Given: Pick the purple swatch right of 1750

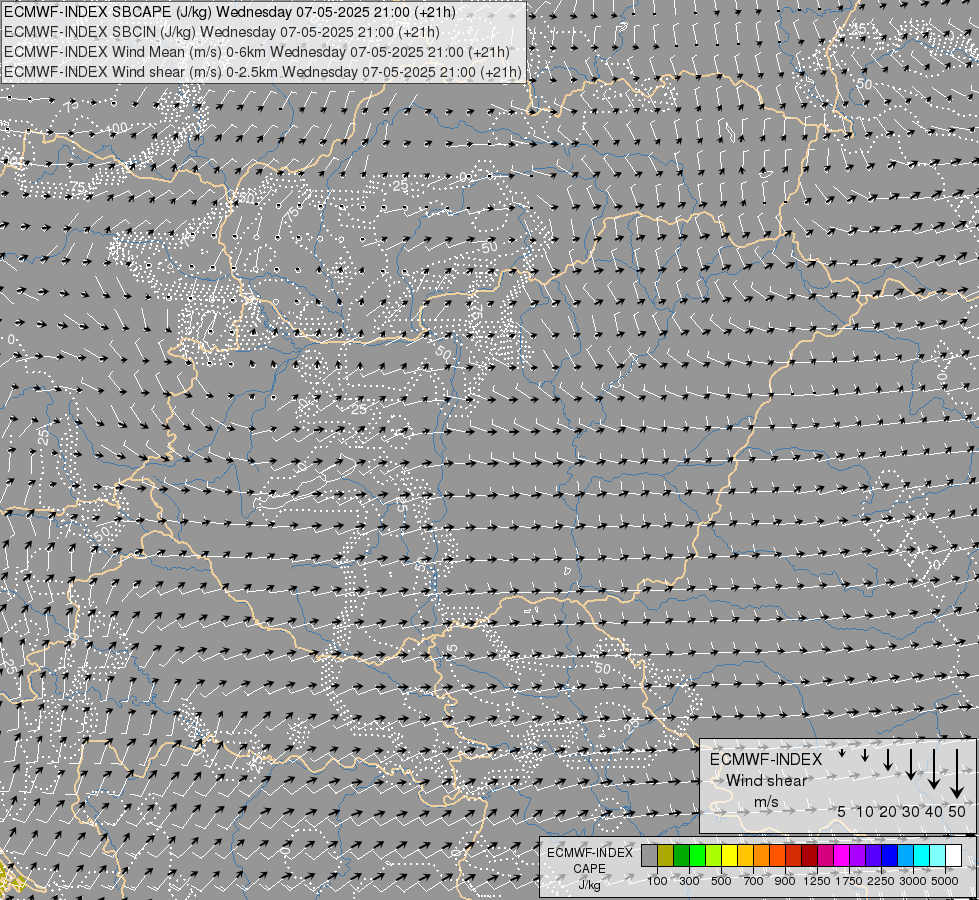Looking at the screenshot, I should tap(858, 855).
